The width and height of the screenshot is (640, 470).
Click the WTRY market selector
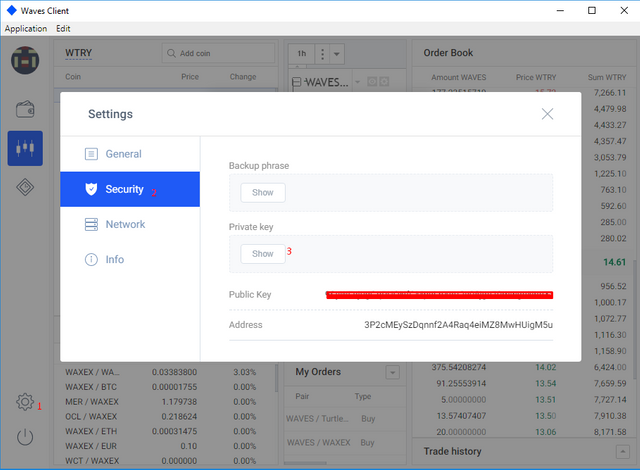[x=78, y=53]
